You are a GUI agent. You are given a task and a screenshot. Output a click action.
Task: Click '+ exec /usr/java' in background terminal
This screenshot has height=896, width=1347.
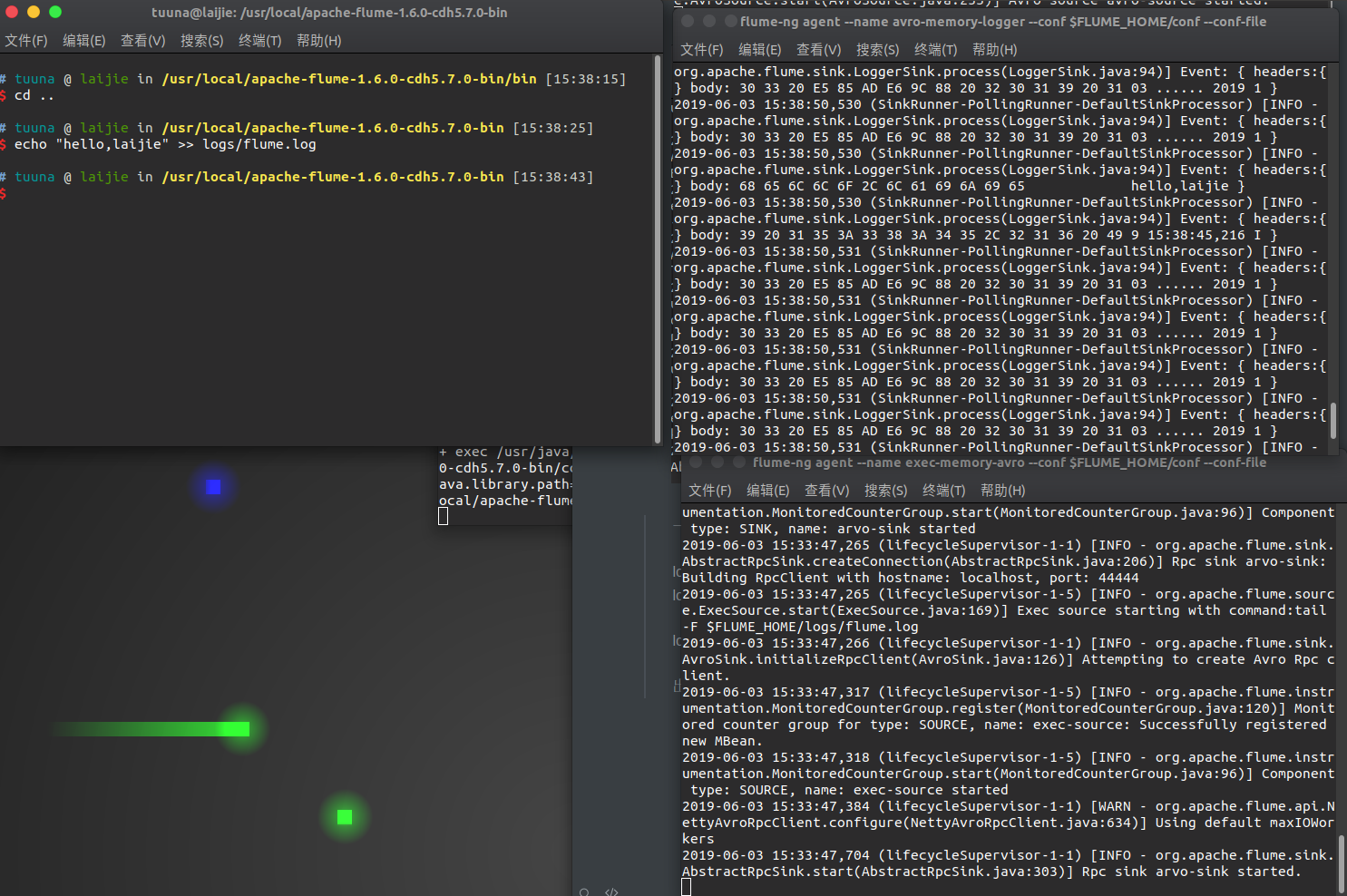pyautogui.click(x=504, y=452)
